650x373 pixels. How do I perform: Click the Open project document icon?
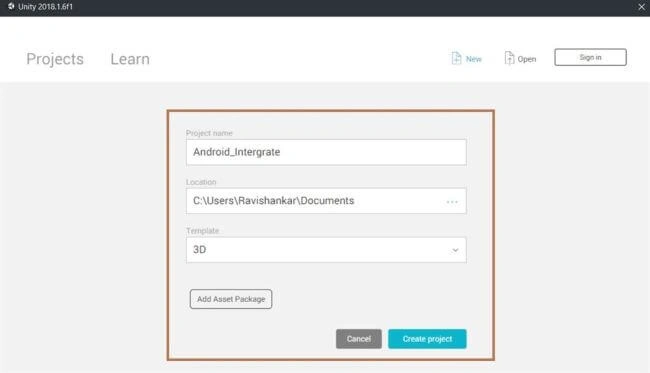click(509, 58)
